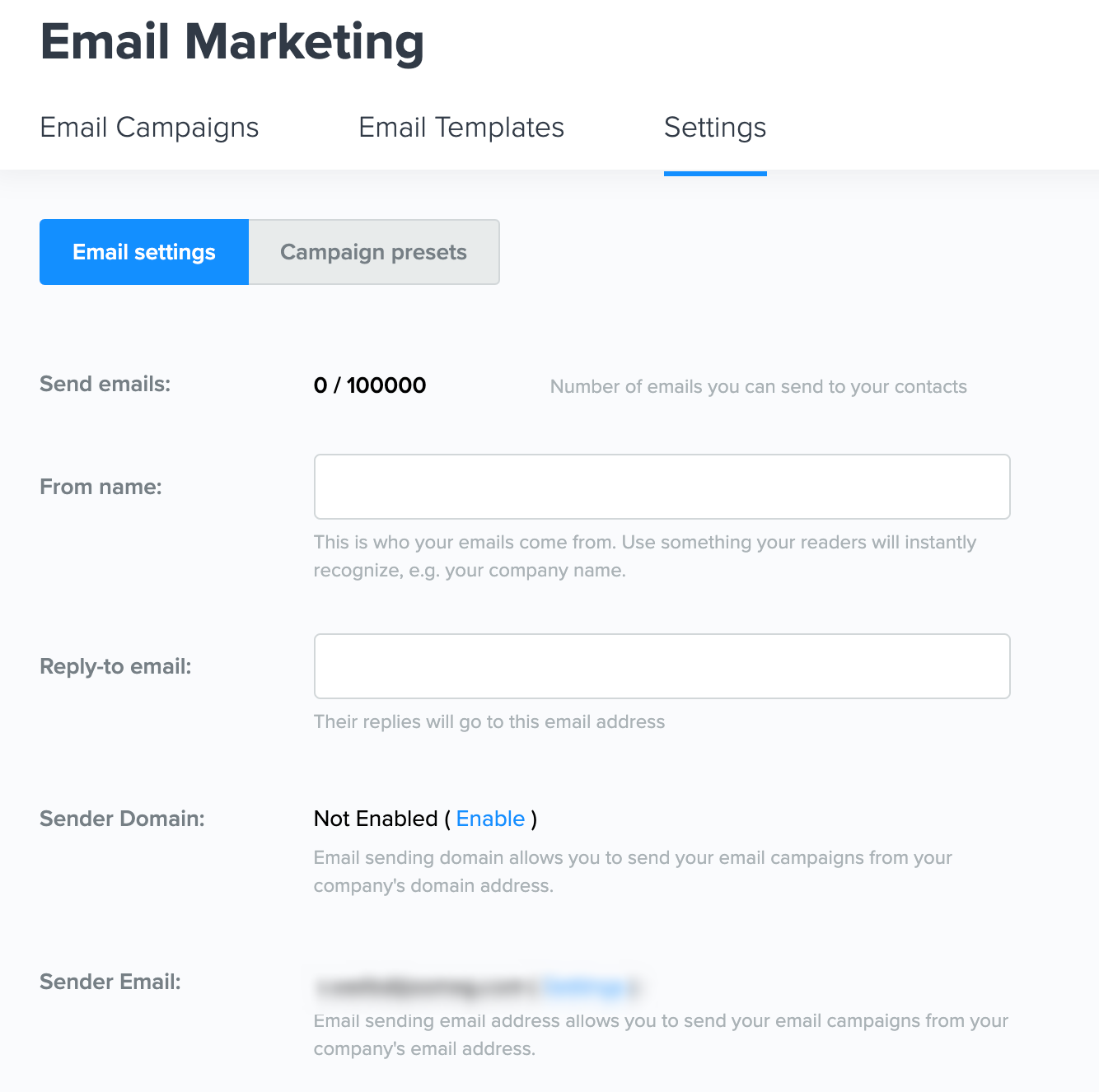The width and height of the screenshot is (1099, 1092).
Task: Click the Reply-to email label
Action: tap(115, 666)
